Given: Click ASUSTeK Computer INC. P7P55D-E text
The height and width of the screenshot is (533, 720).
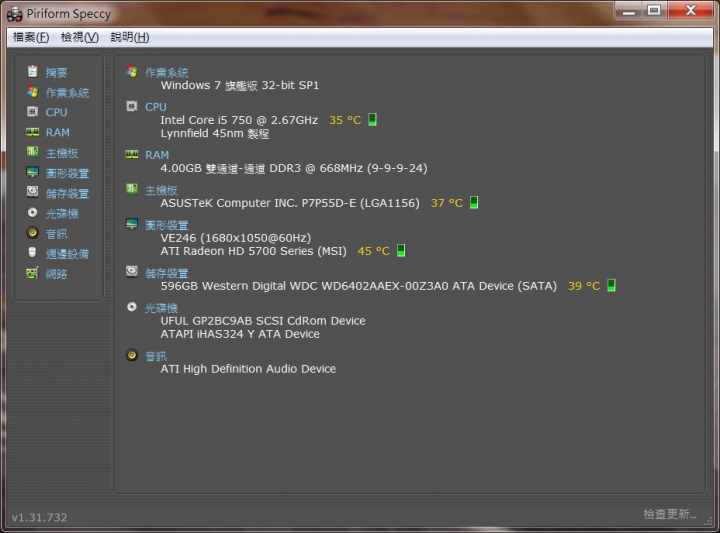Looking at the screenshot, I should pos(290,203).
